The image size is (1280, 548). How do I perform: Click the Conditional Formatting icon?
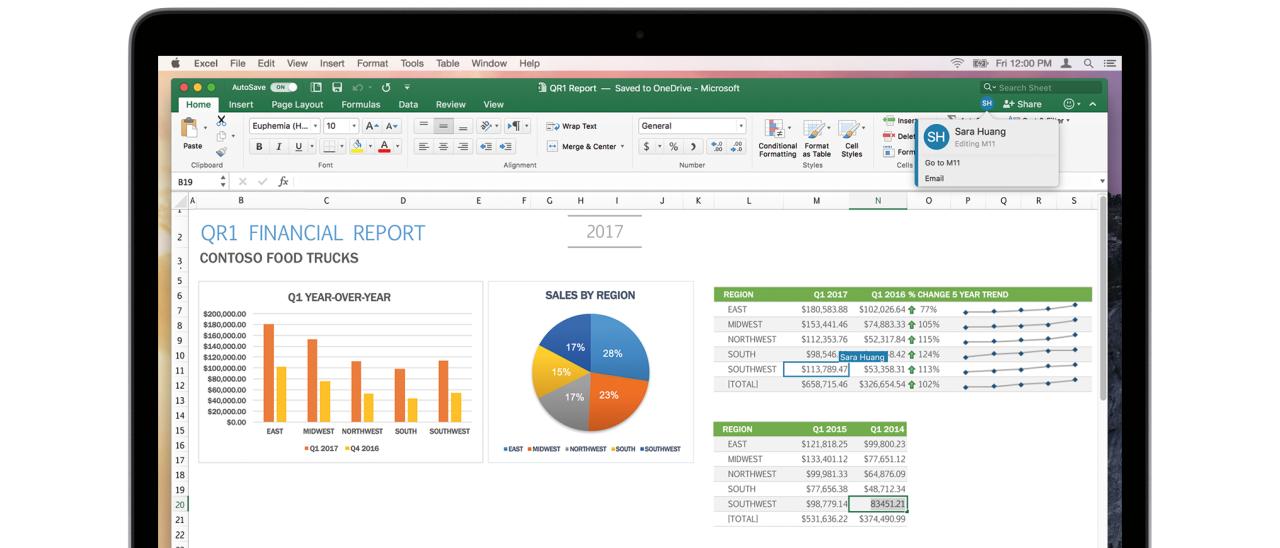pyautogui.click(x=775, y=129)
